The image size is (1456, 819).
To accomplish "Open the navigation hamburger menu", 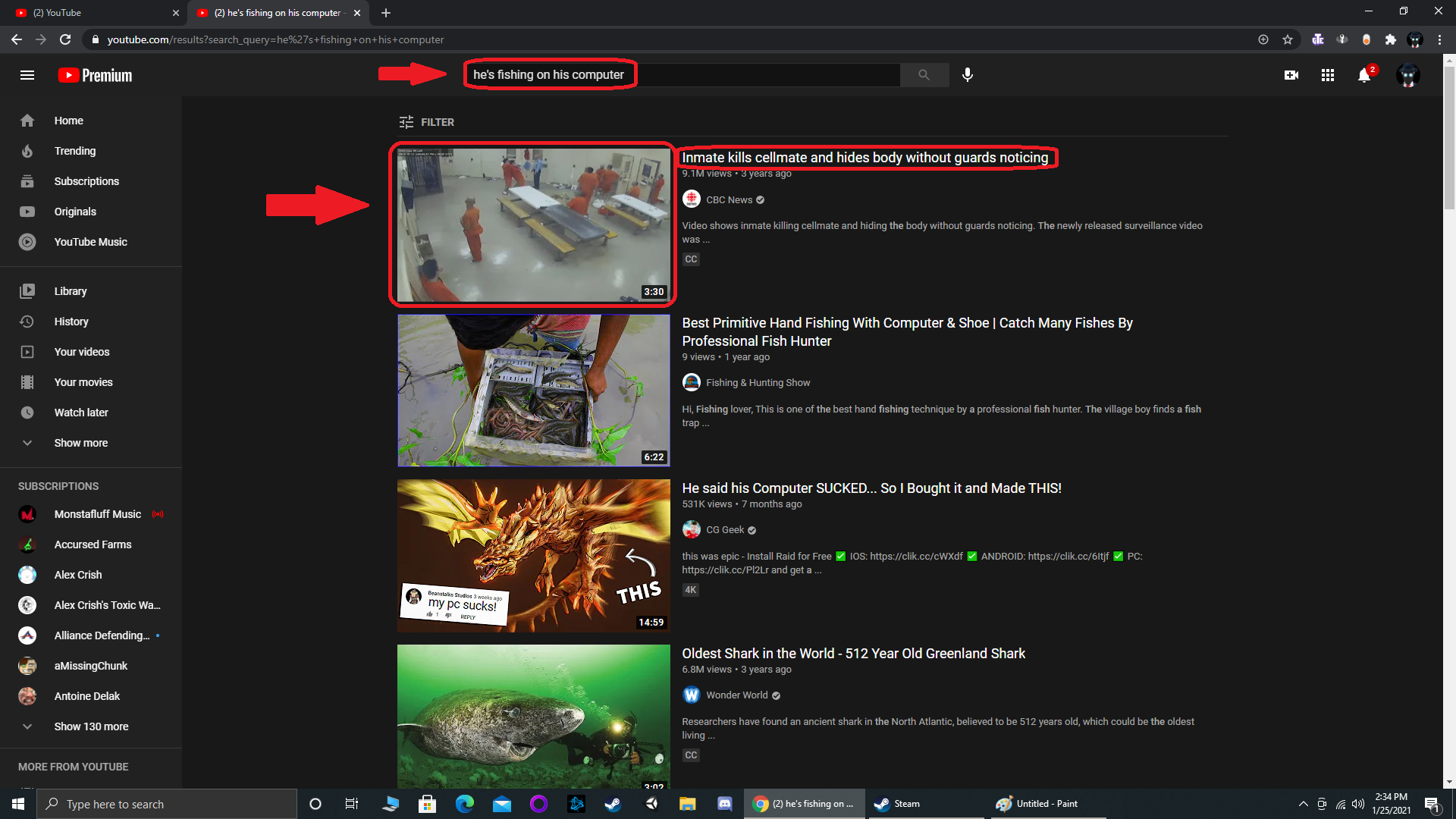I will click(27, 75).
